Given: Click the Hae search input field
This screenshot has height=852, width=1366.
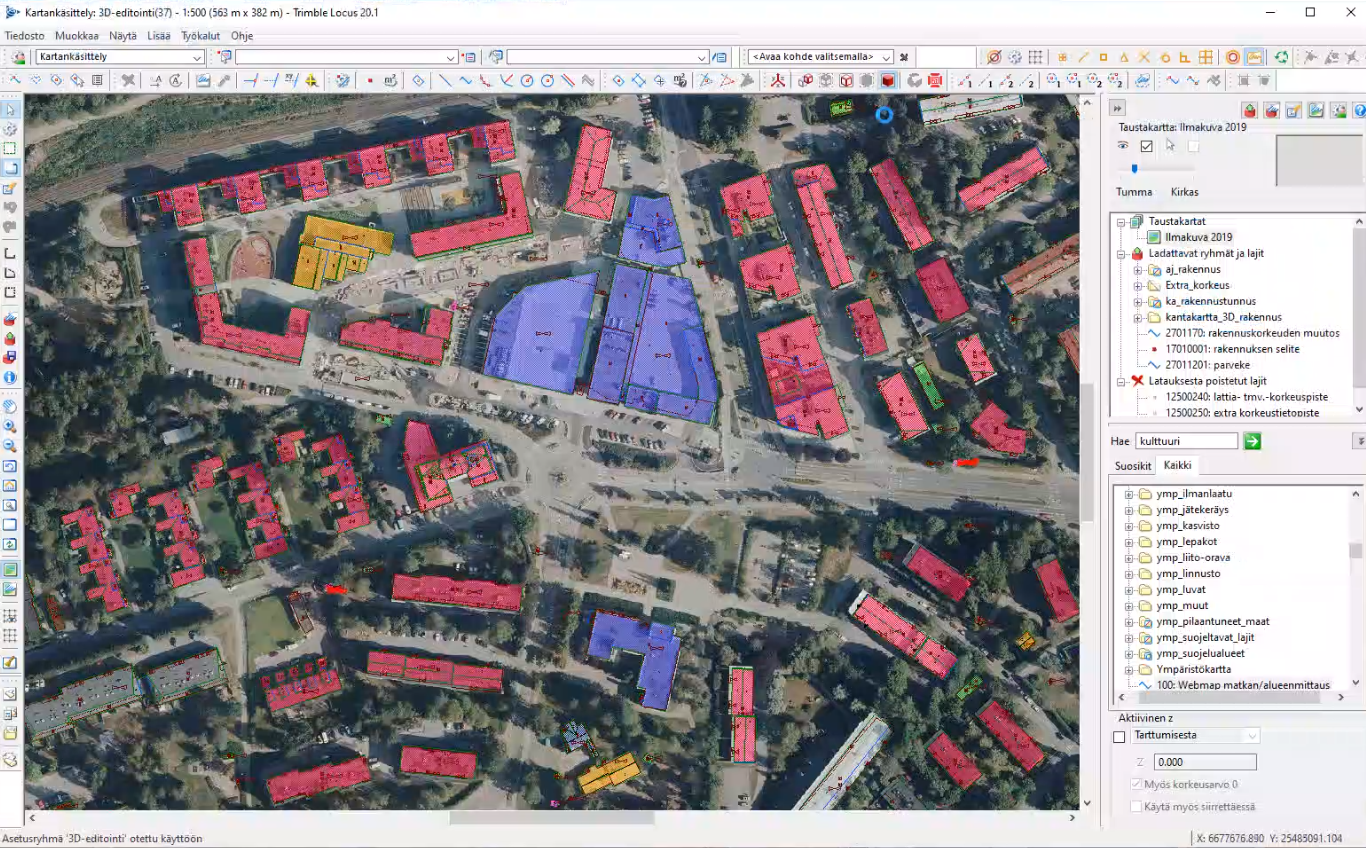Looking at the screenshot, I should (1186, 441).
